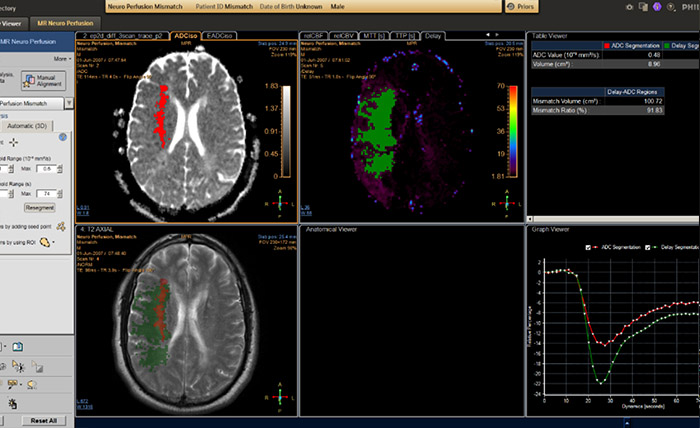Click the yellow arrow measurement icon
The width and height of the screenshot is (700, 428).
pos(32,384)
